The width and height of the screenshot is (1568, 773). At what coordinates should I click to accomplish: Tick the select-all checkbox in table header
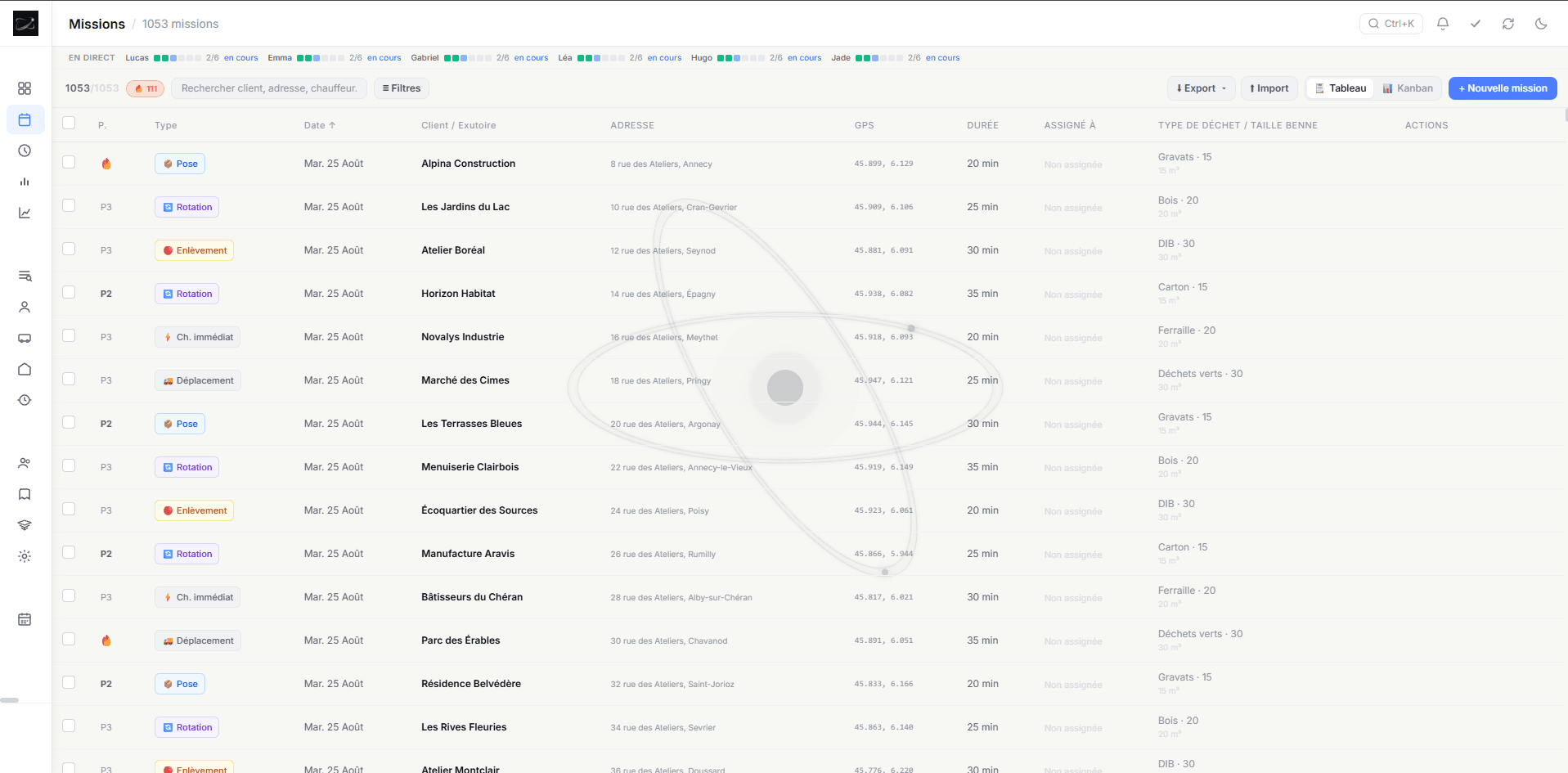69,123
